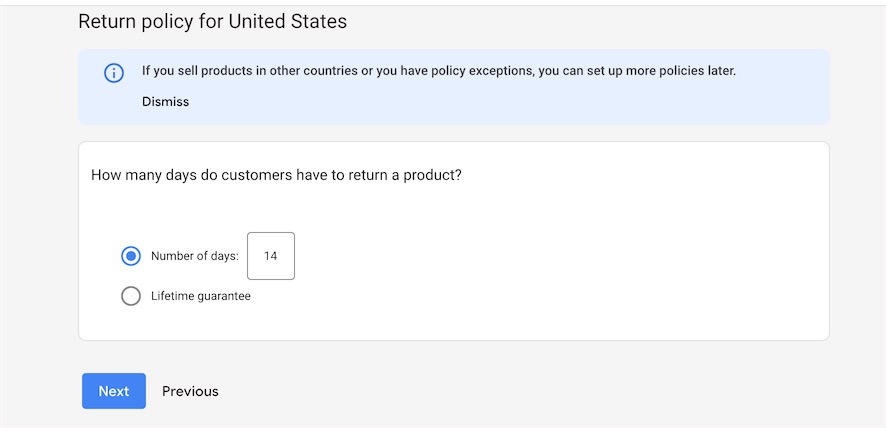Click the word 'guarantee' beside the radio
886x428 pixels.
click(x=224, y=296)
